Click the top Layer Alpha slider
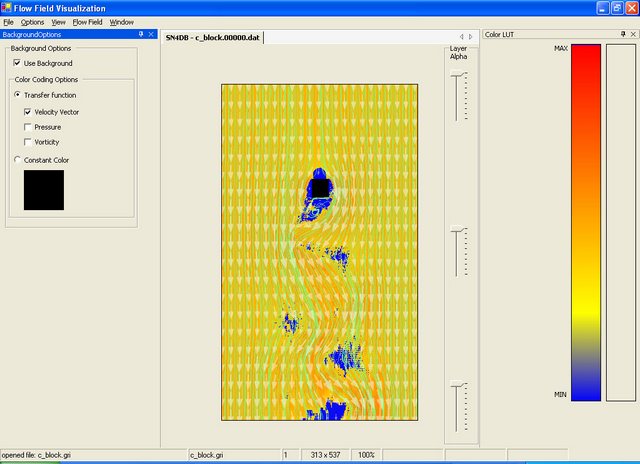This screenshot has width=640, height=464. pos(458,98)
